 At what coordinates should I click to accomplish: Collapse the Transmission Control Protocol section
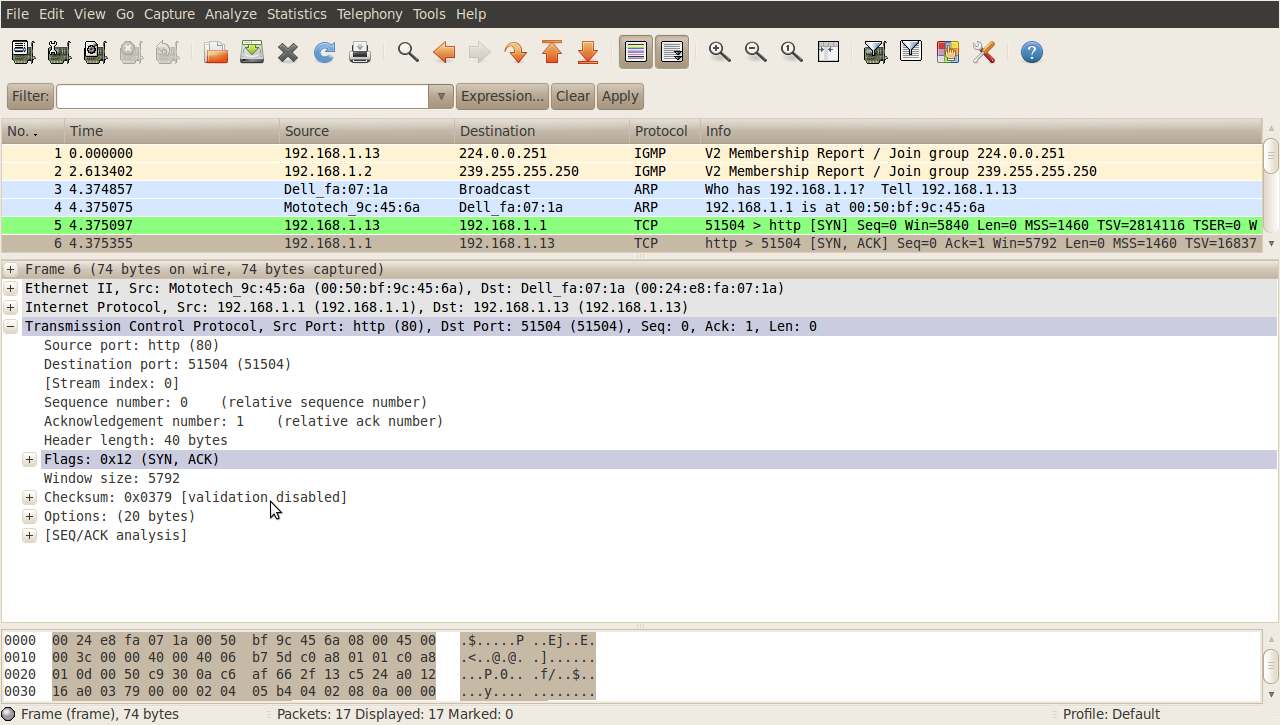click(x=9, y=326)
